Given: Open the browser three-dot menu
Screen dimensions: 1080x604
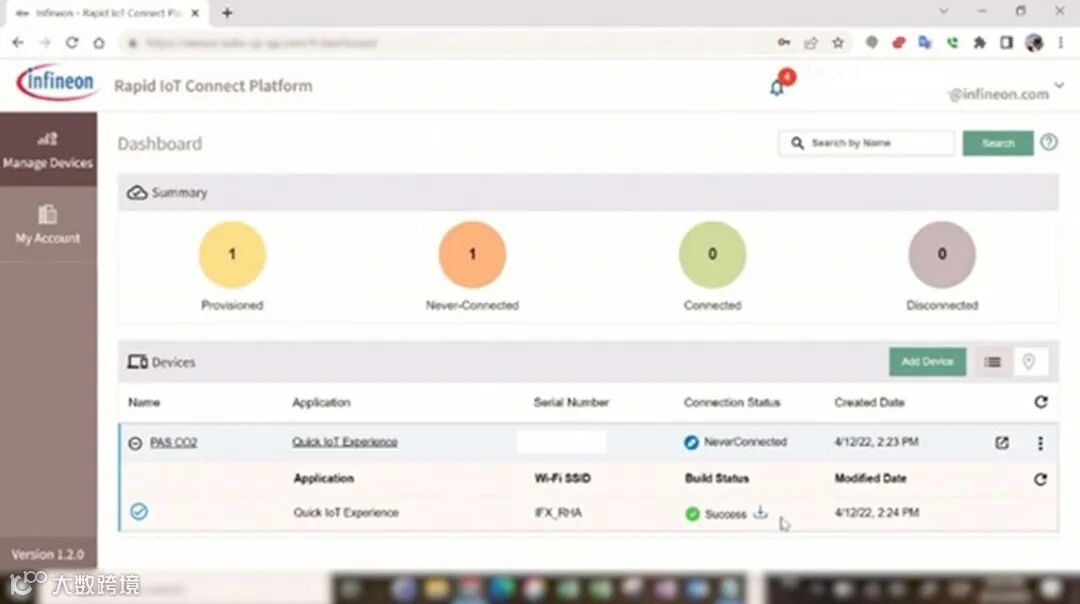Looking at the screenshot, I should click(x=1061, y=43).
